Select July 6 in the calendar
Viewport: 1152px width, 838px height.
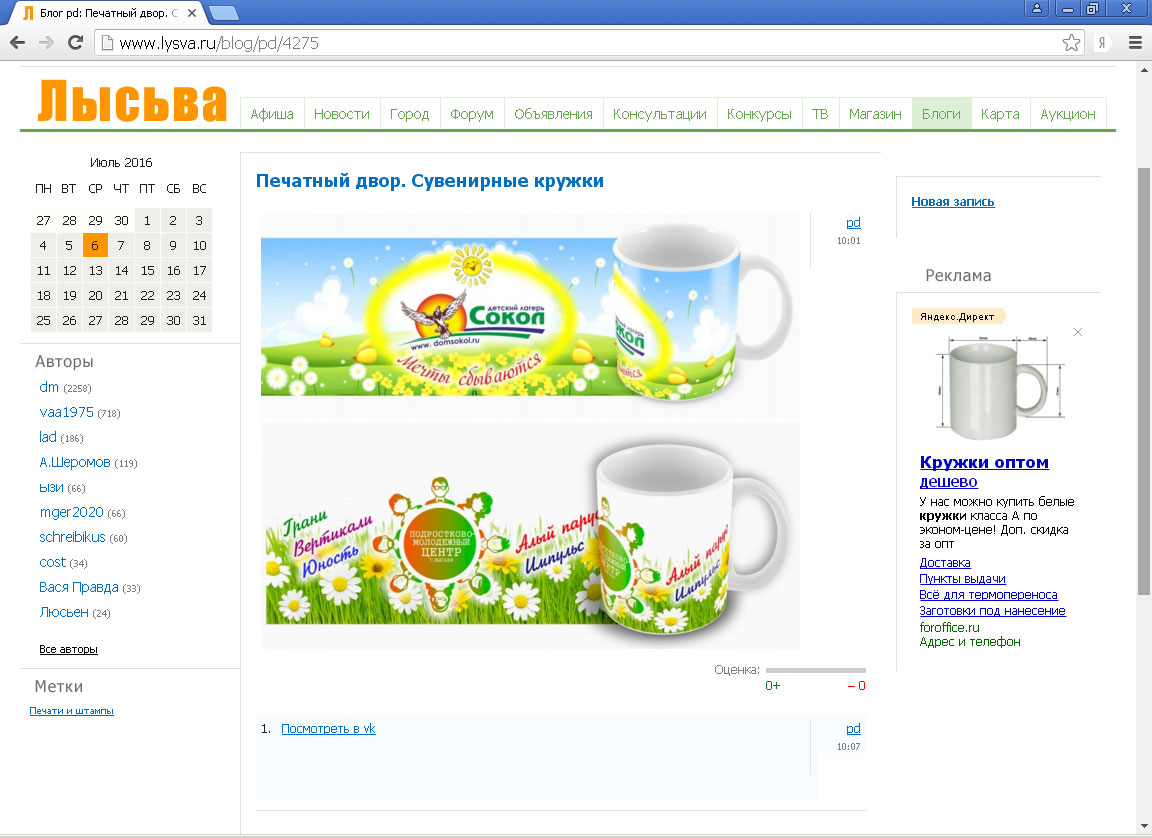coord(95,245)
